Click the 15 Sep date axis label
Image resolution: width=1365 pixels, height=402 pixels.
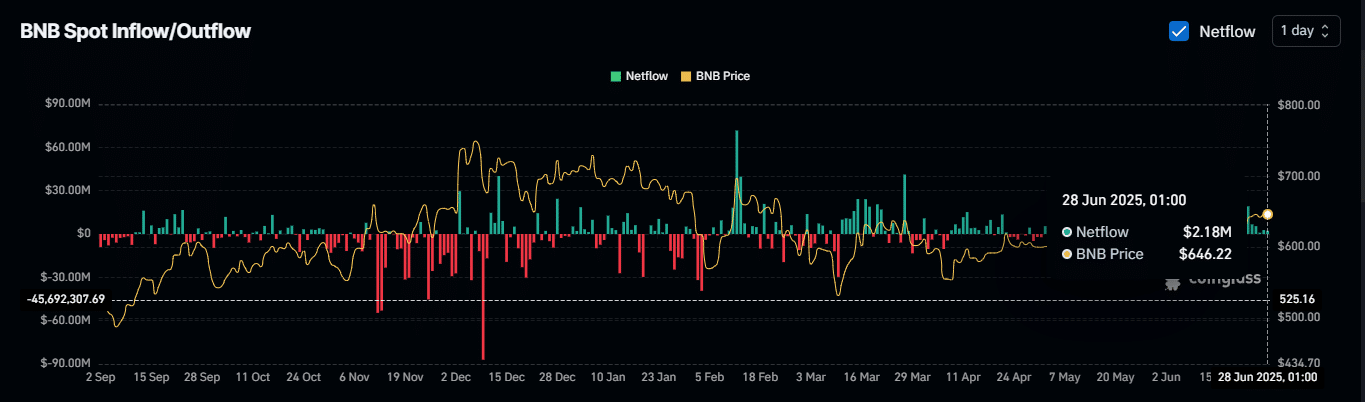[151, 378]
